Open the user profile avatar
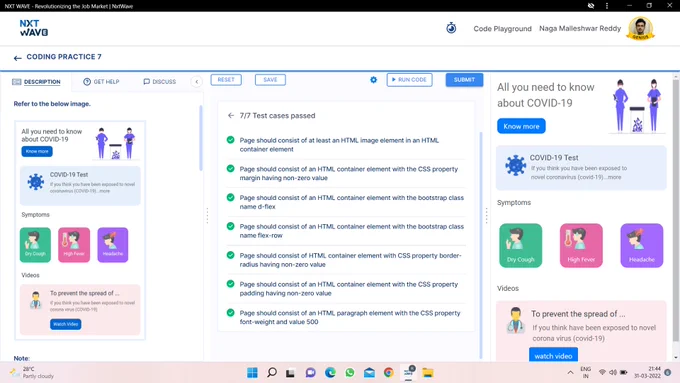The image size is (680, 383). (x=641, y=28)
